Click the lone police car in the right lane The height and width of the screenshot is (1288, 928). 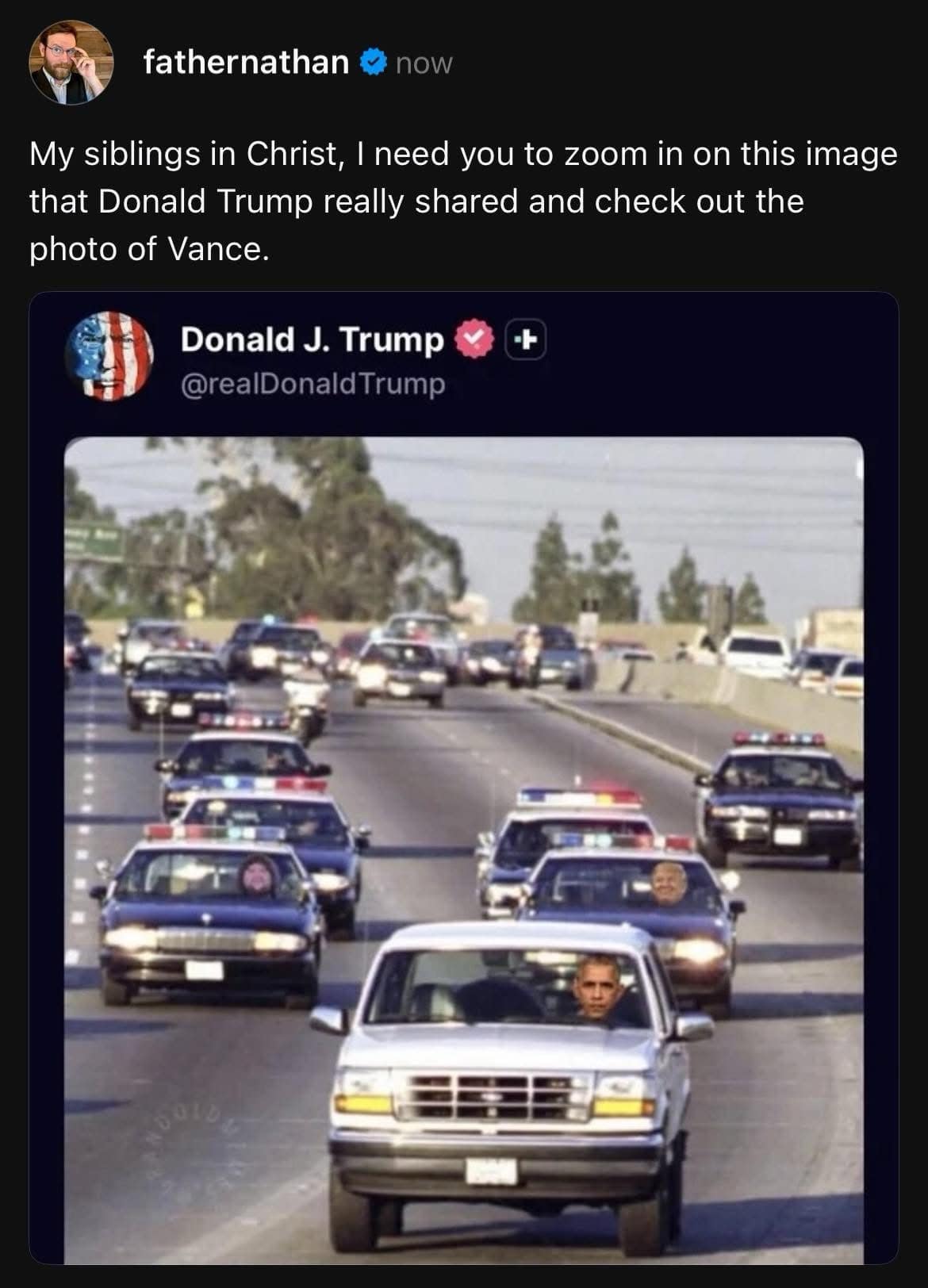tap(780, 797)
